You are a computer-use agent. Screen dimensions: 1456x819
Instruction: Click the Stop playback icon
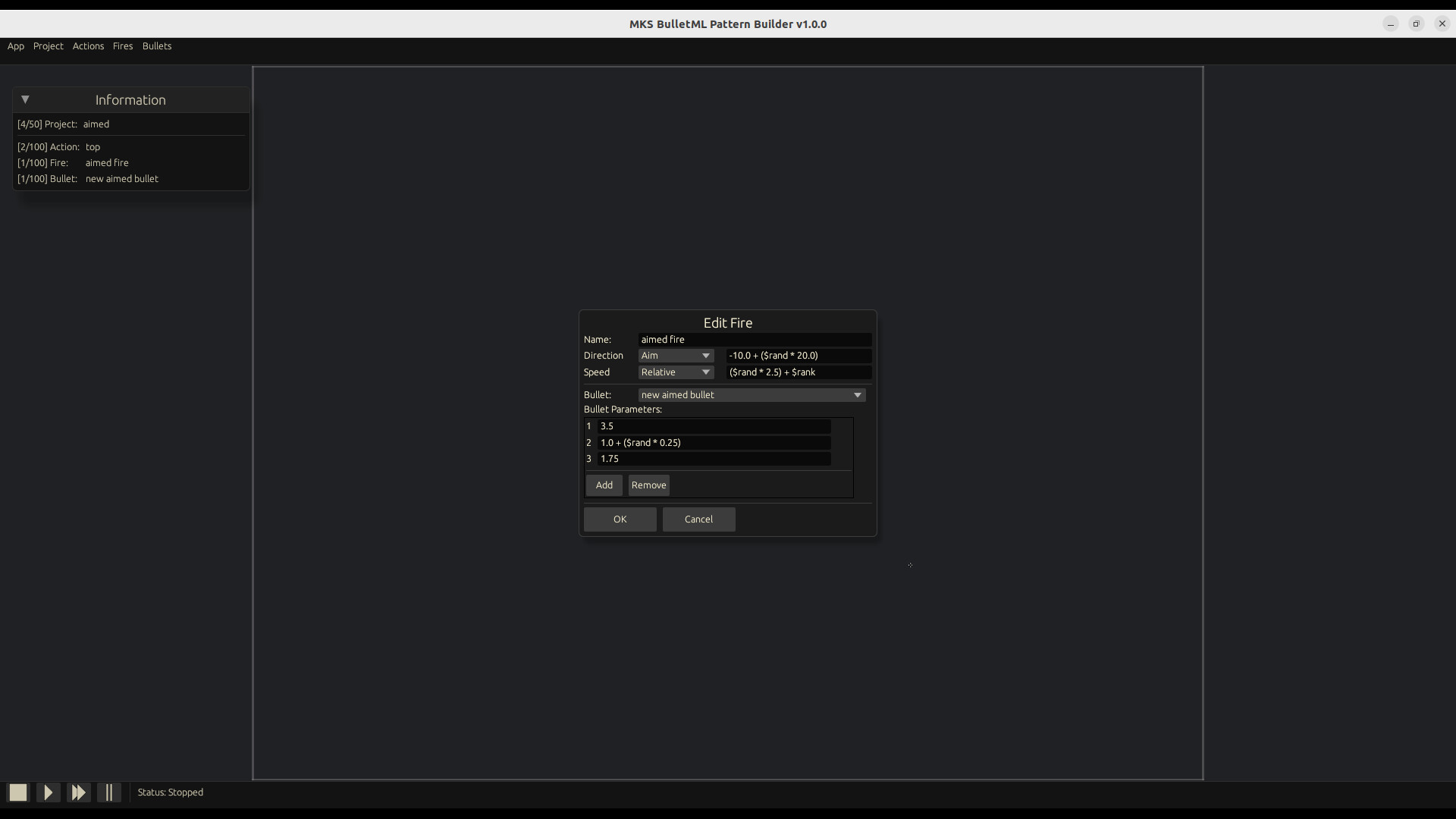(17, 792)
